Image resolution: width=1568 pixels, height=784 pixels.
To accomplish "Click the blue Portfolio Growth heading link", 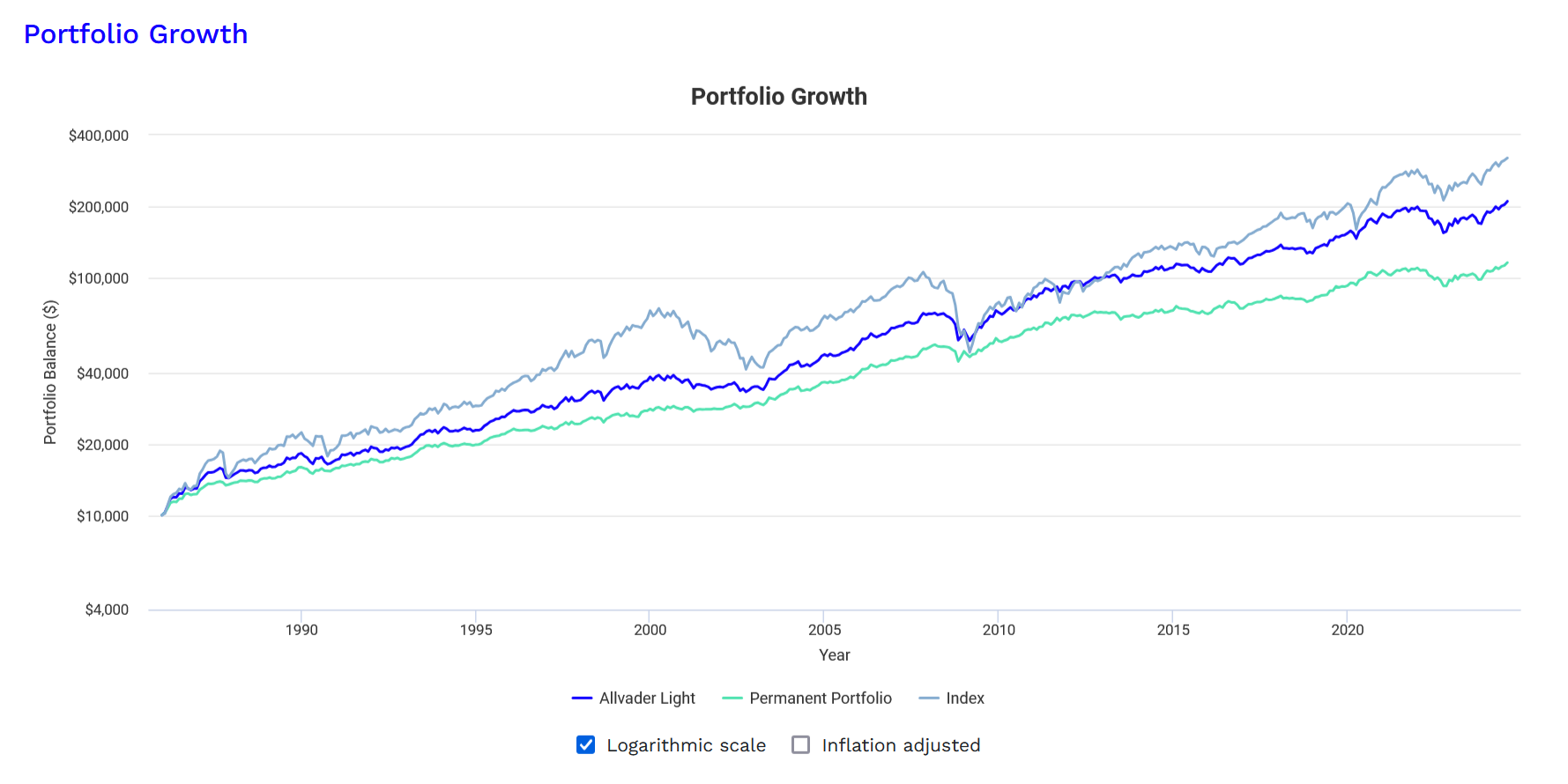I will tap(136, 34).
